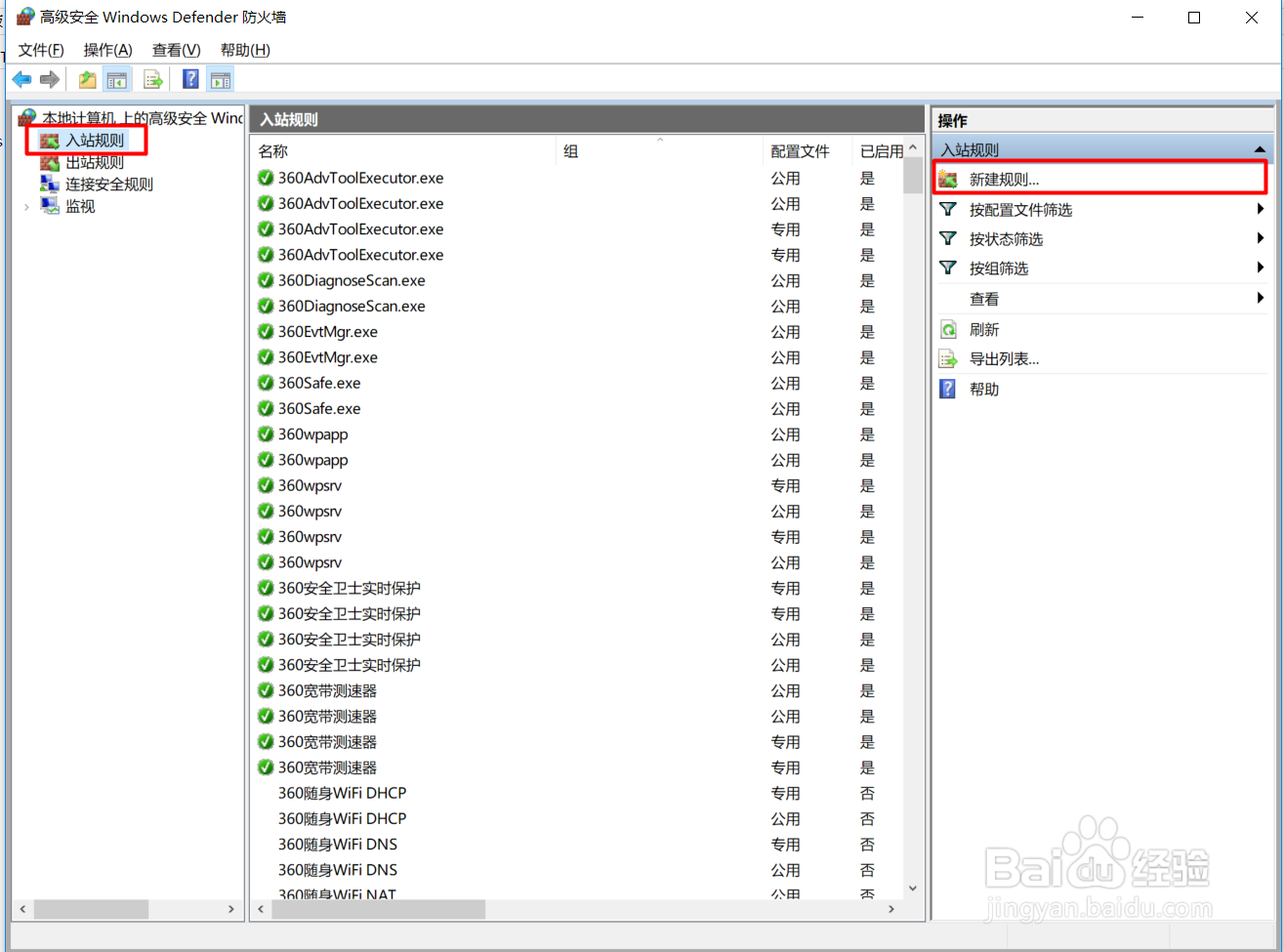Click the grey Forward arrow in toolbar

(50, 80)
